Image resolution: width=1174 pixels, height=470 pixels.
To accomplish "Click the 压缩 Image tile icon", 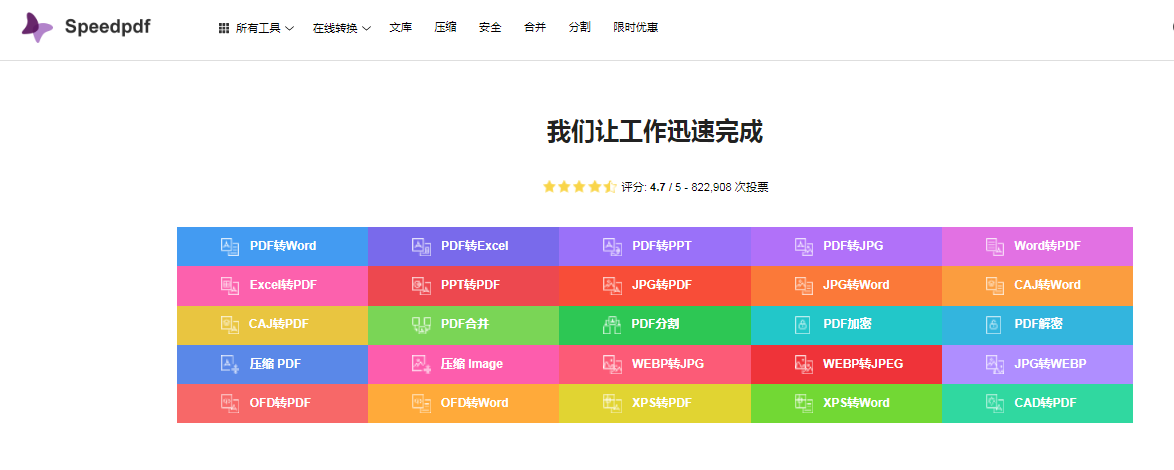I will coord(422,364).
